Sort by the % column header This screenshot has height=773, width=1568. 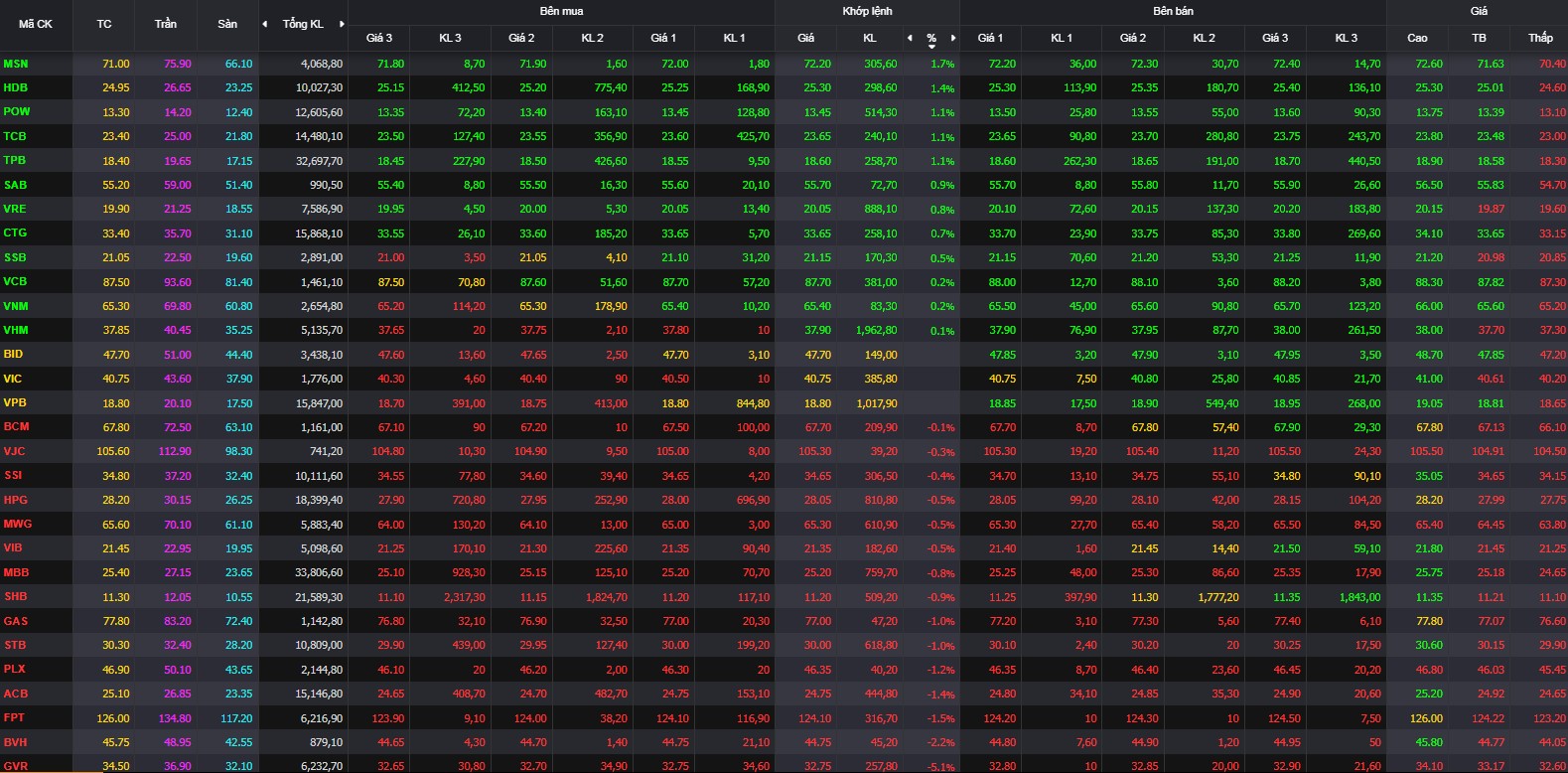pos(931,39)
